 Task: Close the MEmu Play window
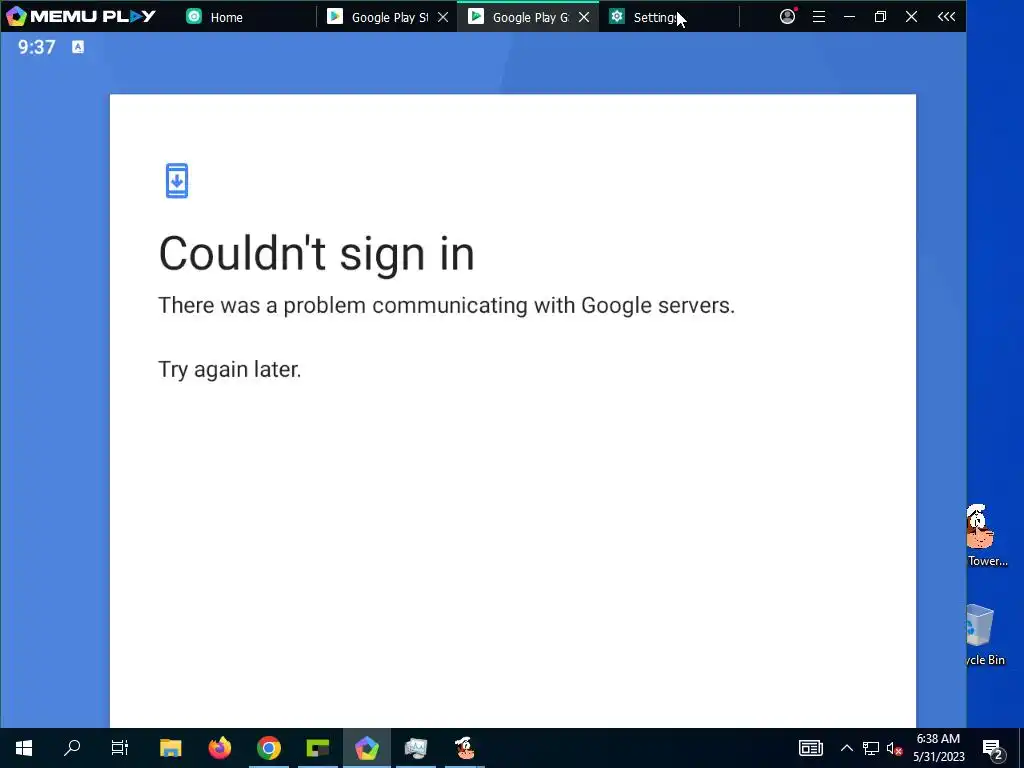[x=912, y=16]
